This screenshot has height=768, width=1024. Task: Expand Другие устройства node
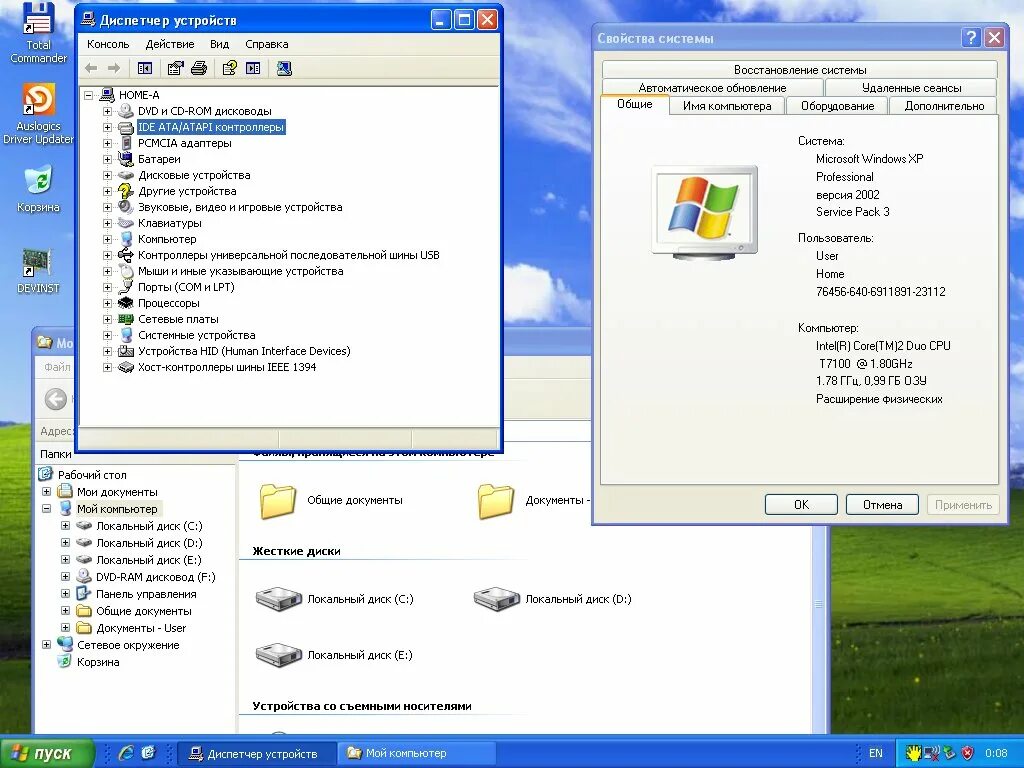point(107,191)
